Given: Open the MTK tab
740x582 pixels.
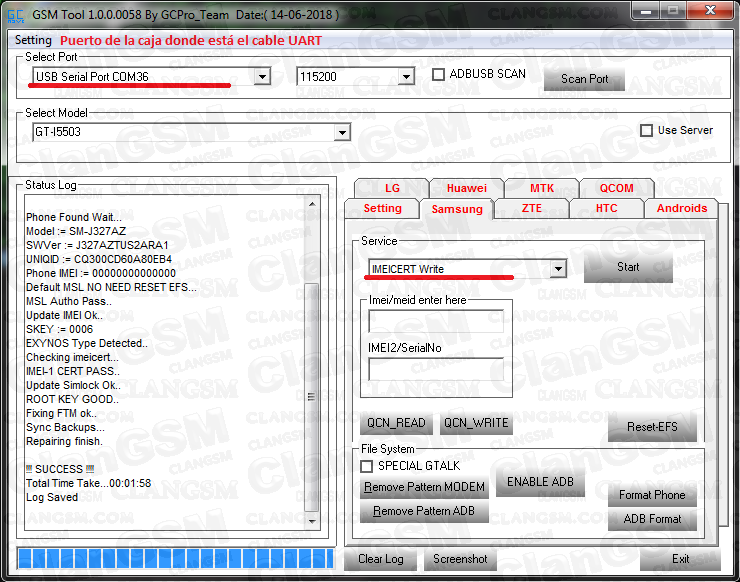Looking at the screenshot, I should (x=542, y=188).
